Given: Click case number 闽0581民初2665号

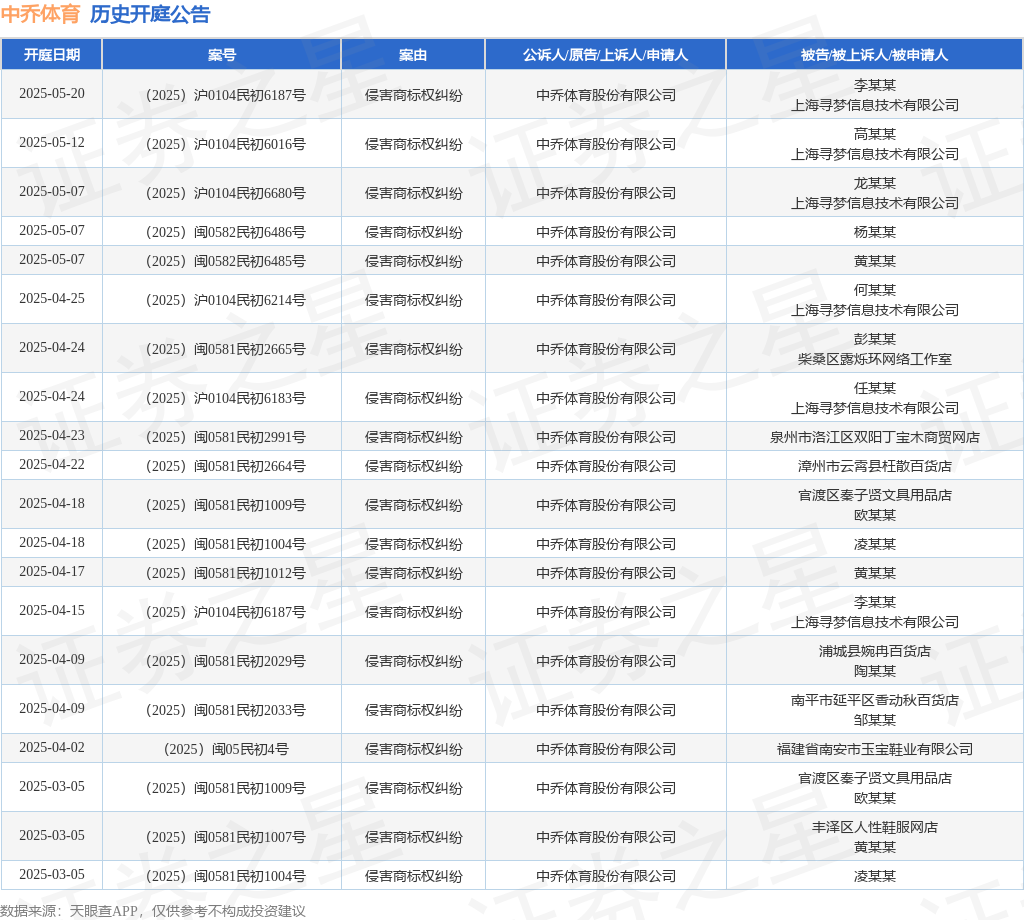Looking at the screenshot, I should (x=225, y=349).
